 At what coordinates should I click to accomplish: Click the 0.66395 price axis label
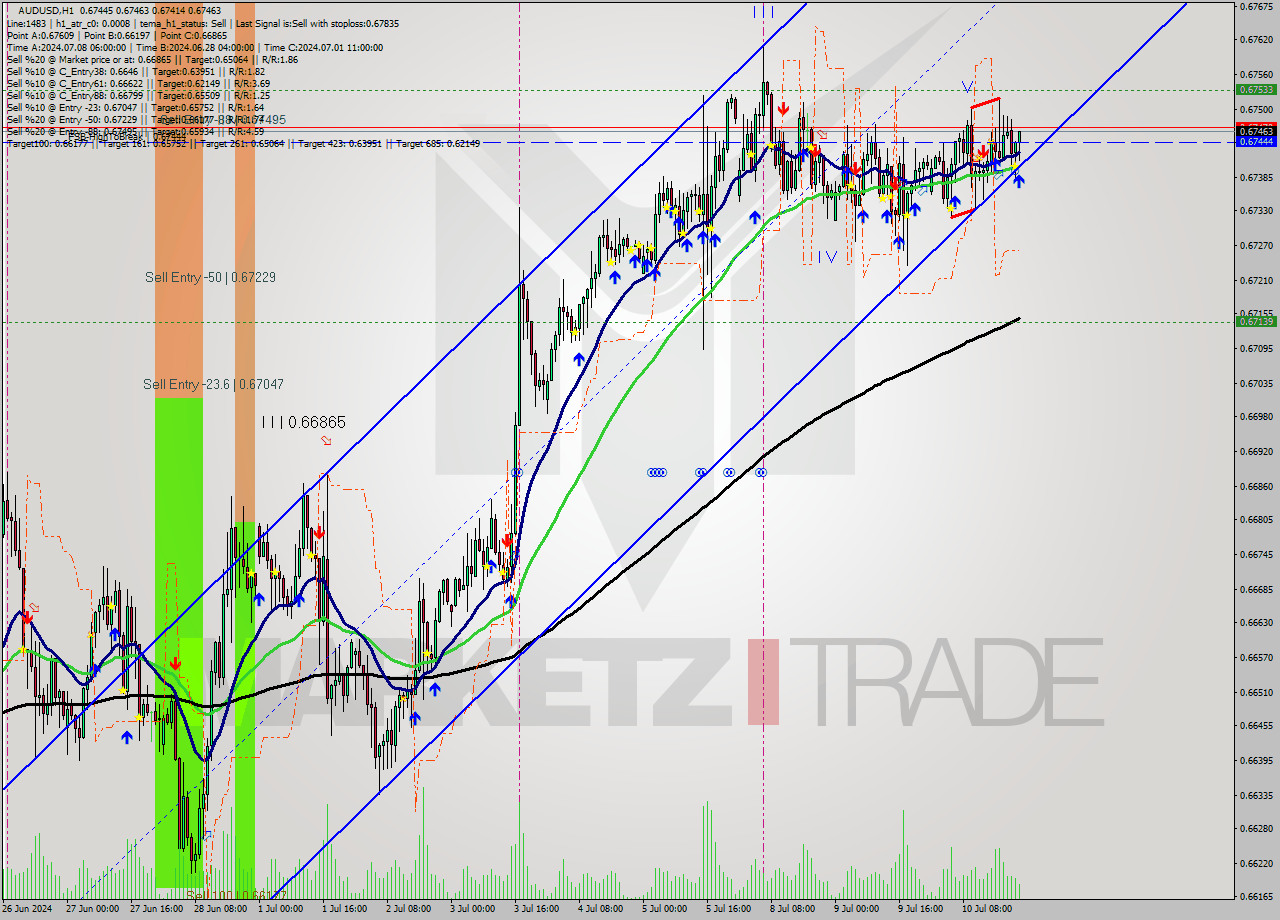pyautogui.click(x=1256, y=760)
